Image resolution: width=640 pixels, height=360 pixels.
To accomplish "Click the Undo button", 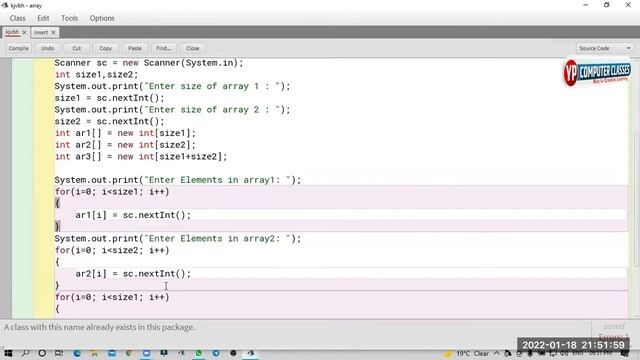I will pyautogui.click(x=47, y=48).
